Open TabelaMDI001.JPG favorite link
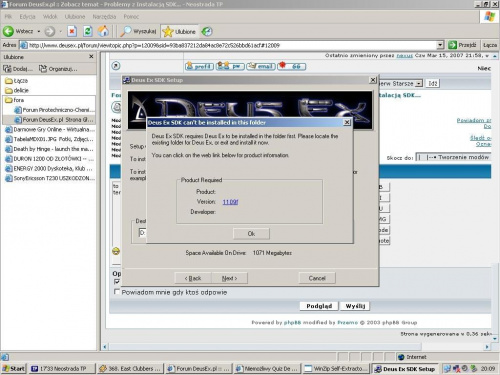 (49, 139)
